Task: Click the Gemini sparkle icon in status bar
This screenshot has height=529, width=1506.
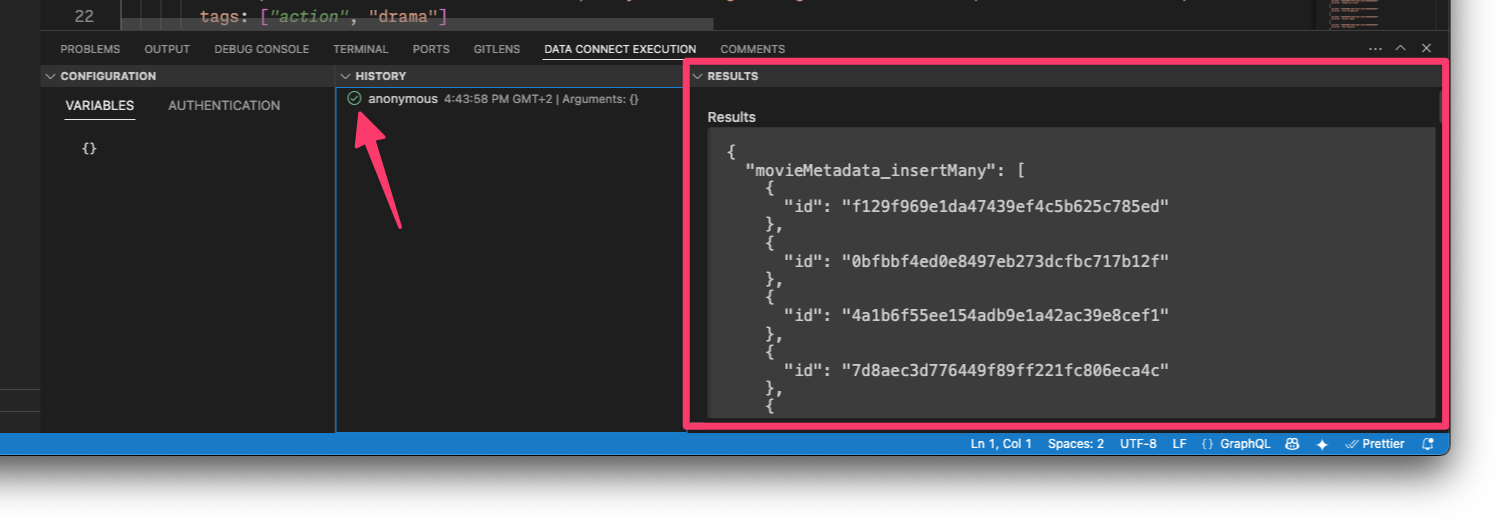Action: [1322, 444]
